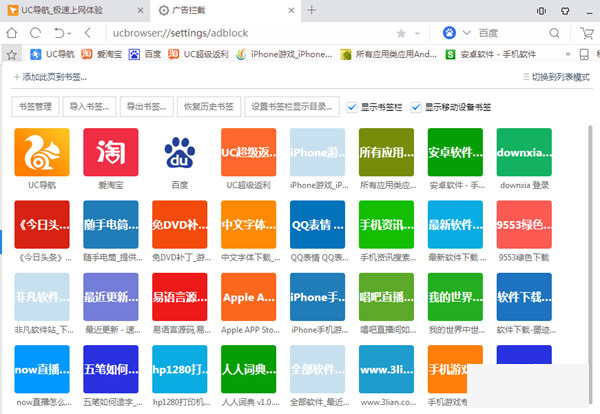Reload the current page

coord(36,33)
